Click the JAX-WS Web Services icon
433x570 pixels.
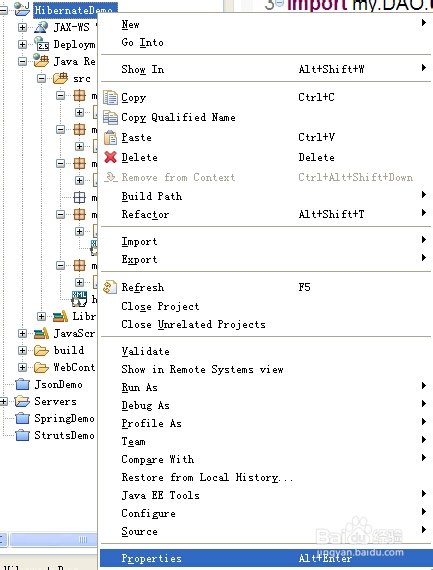point(41,27)
